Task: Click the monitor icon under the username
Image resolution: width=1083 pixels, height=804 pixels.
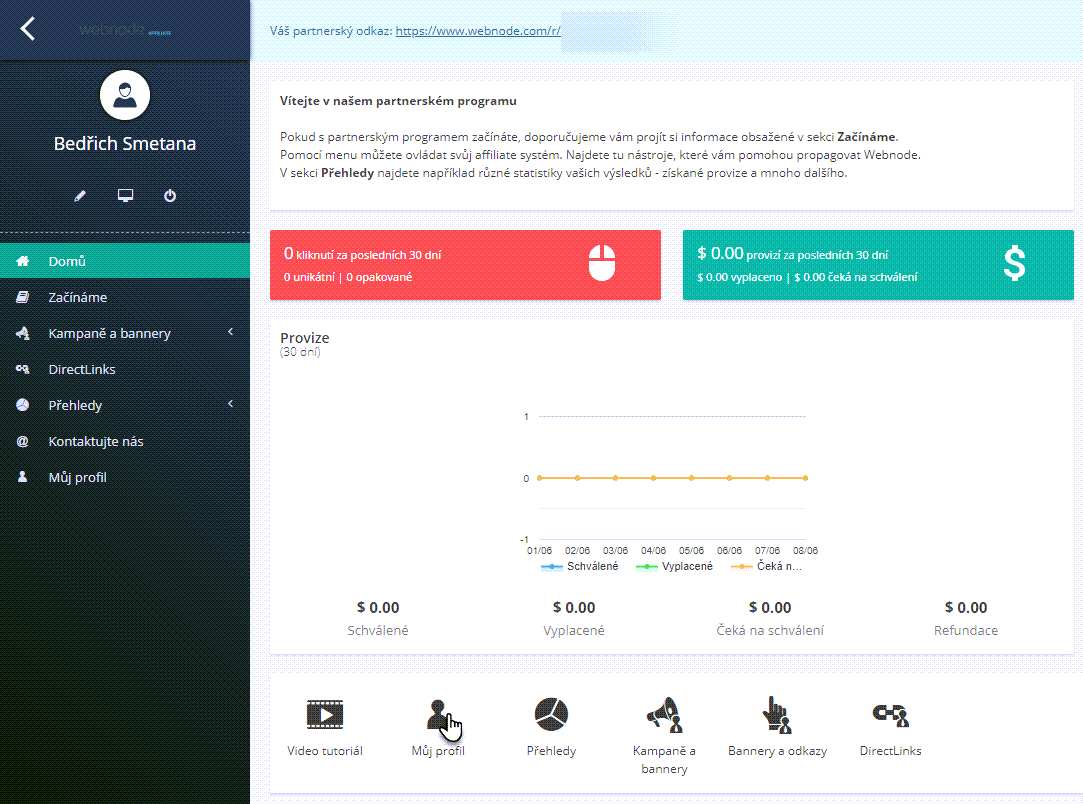Action: (125, 196)
